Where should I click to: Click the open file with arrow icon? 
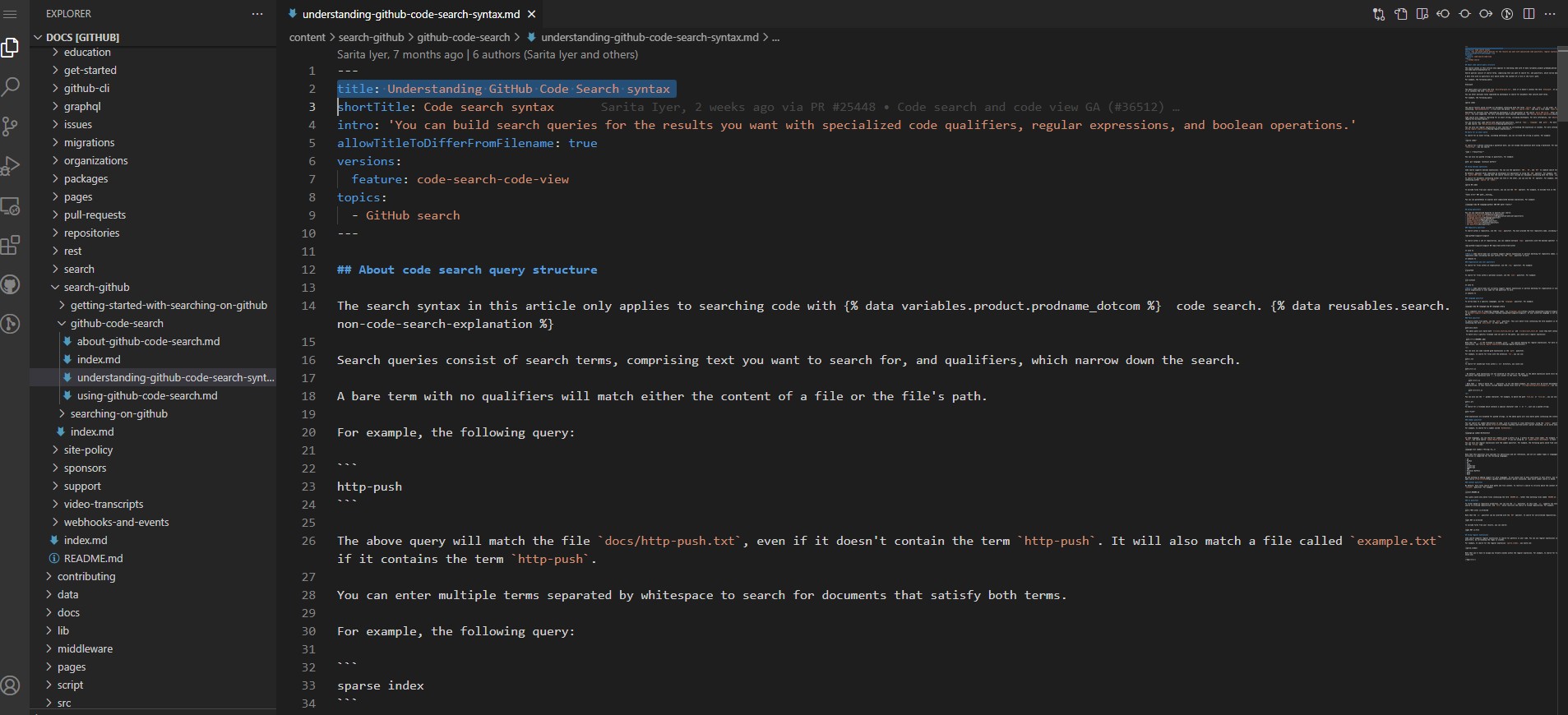point(1401,14)
